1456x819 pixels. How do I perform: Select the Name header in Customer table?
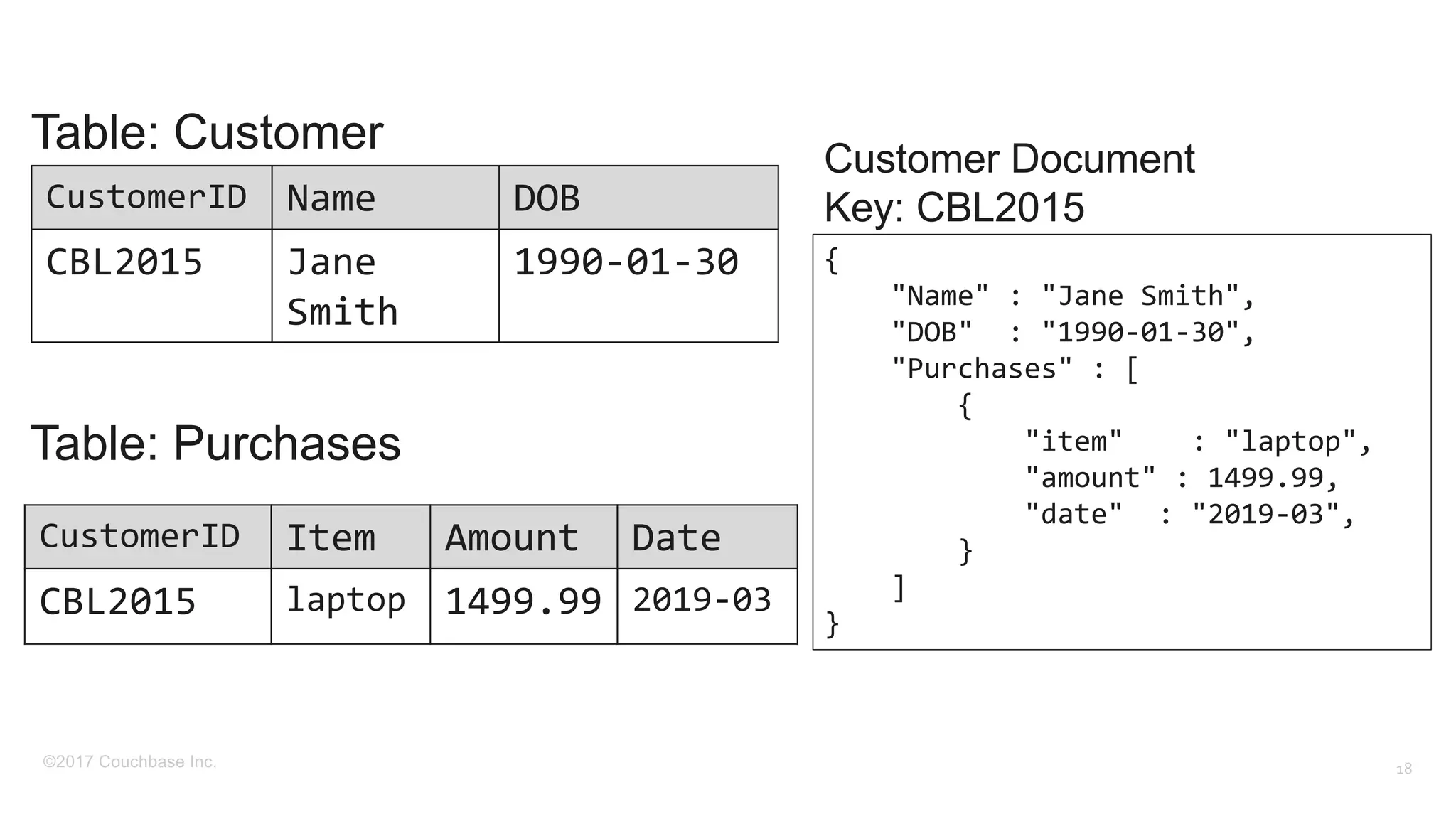tap(385, 198)
